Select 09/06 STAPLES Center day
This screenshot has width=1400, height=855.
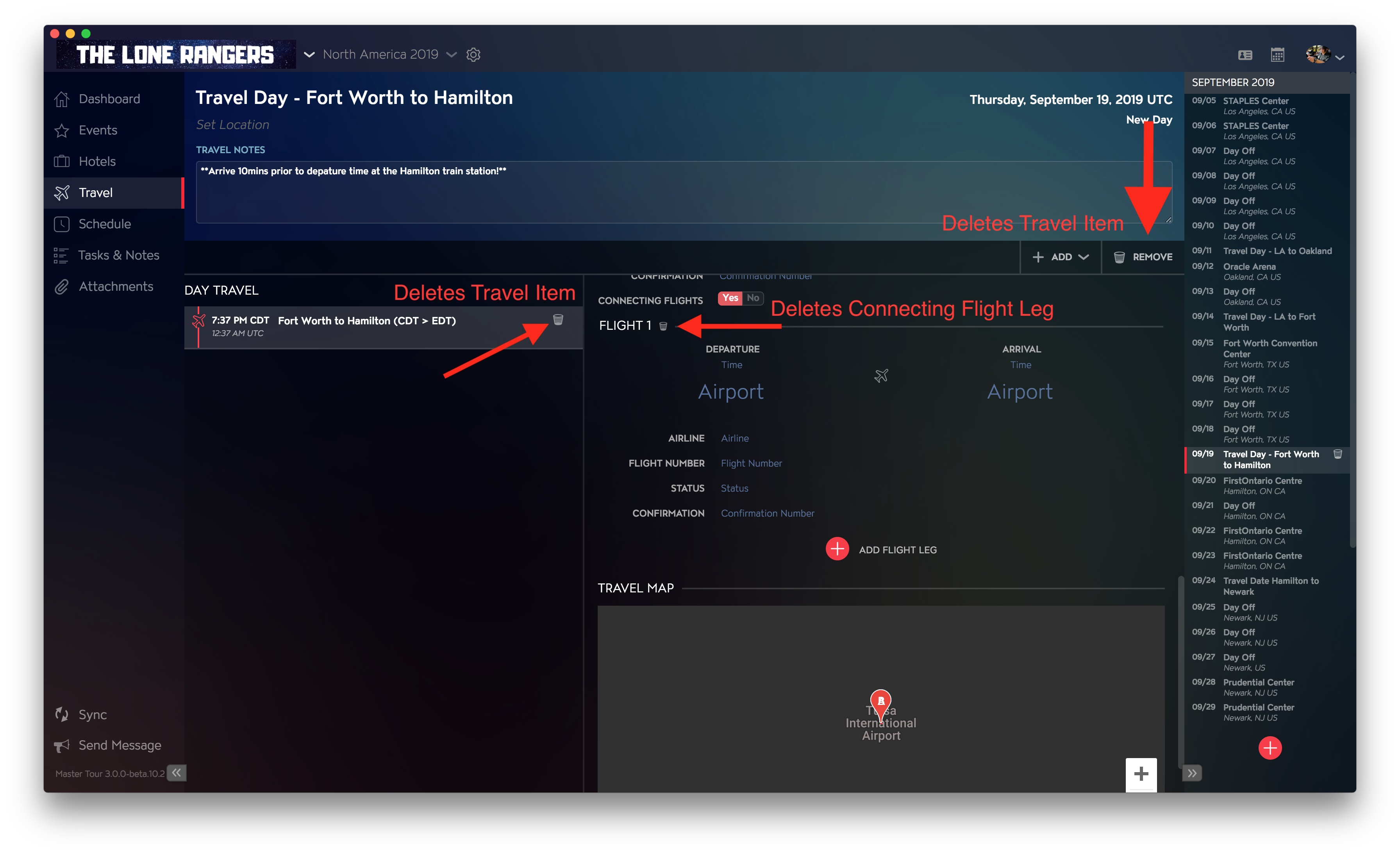pos(1267,131)
